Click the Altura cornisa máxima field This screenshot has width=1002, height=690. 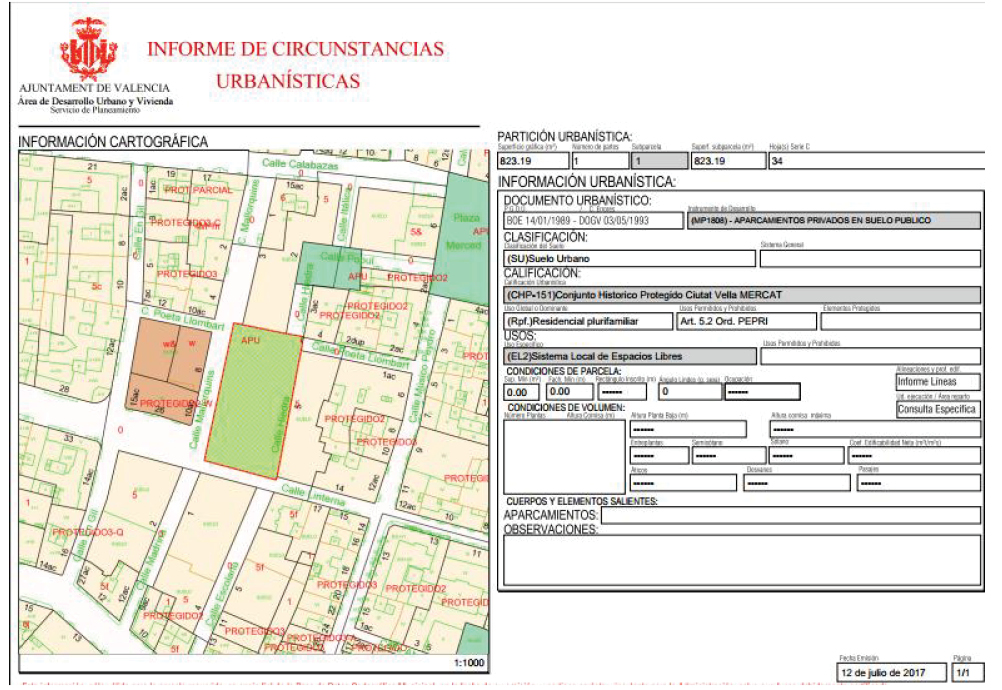tap(875, 429)
